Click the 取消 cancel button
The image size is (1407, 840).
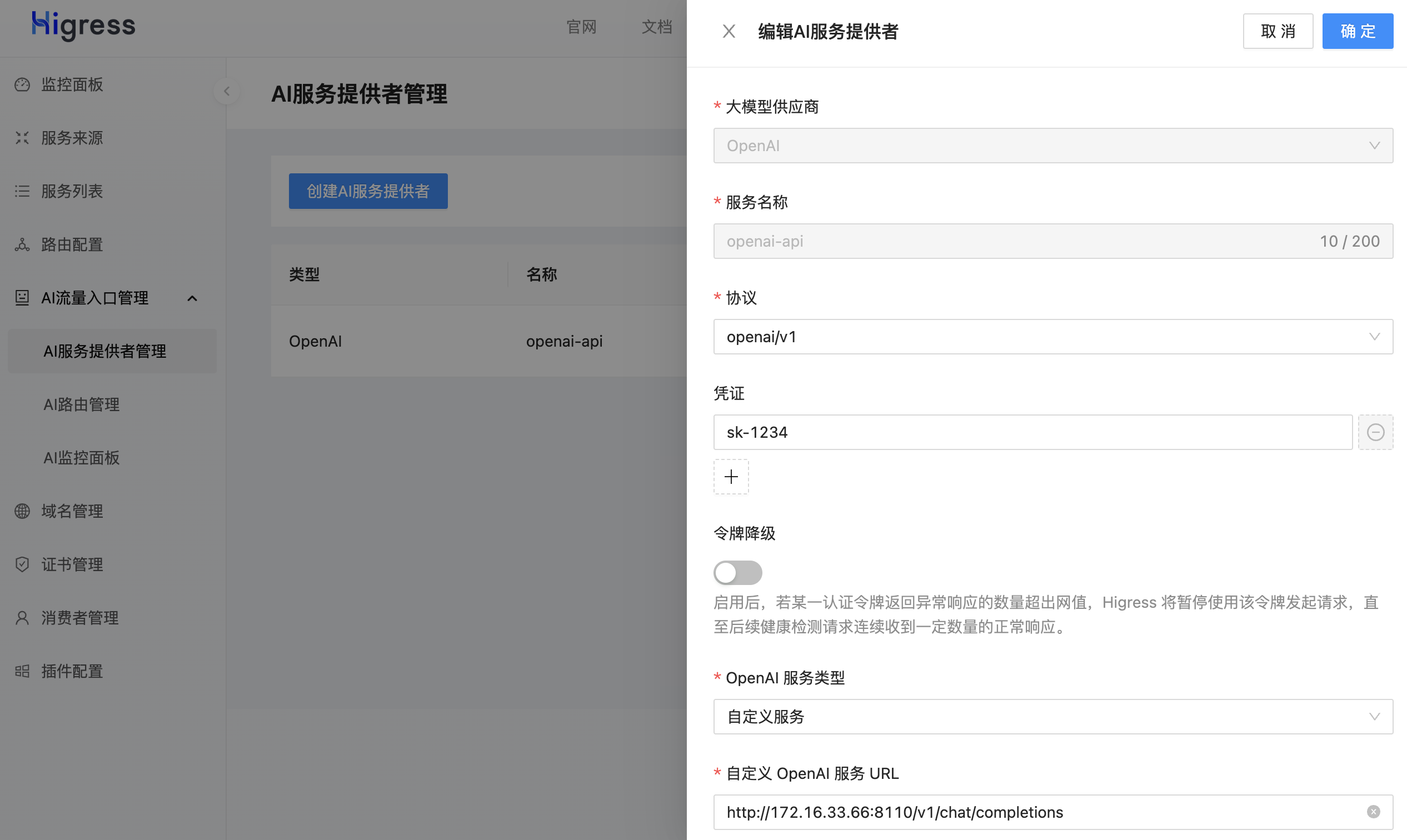pos(1278,31)
